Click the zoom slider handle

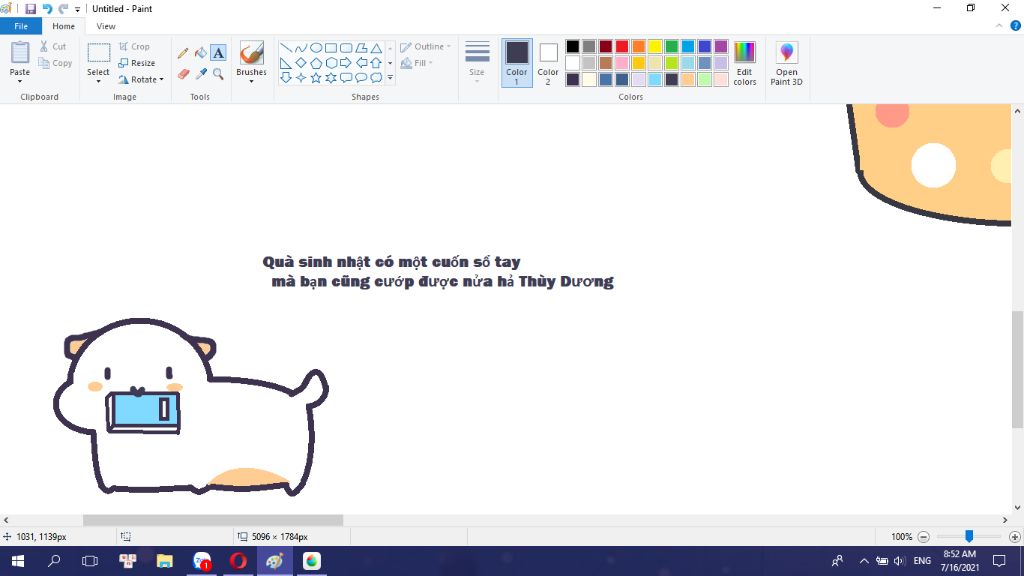pos(969,536)
